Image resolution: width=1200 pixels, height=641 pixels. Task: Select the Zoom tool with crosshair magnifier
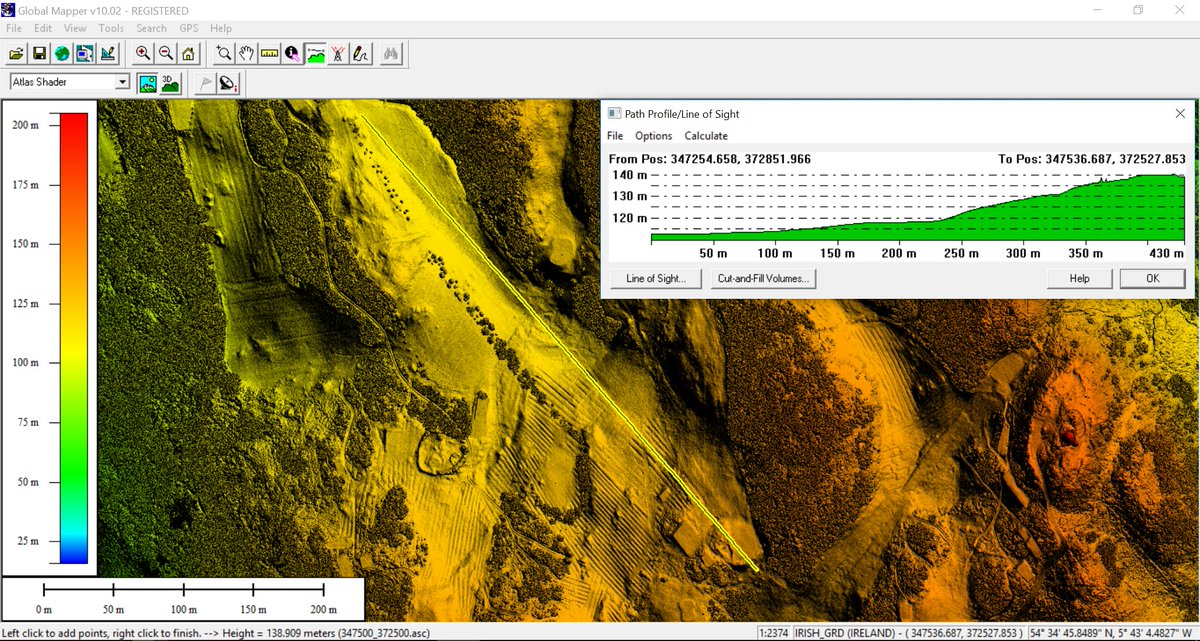(x=224, y=53)
